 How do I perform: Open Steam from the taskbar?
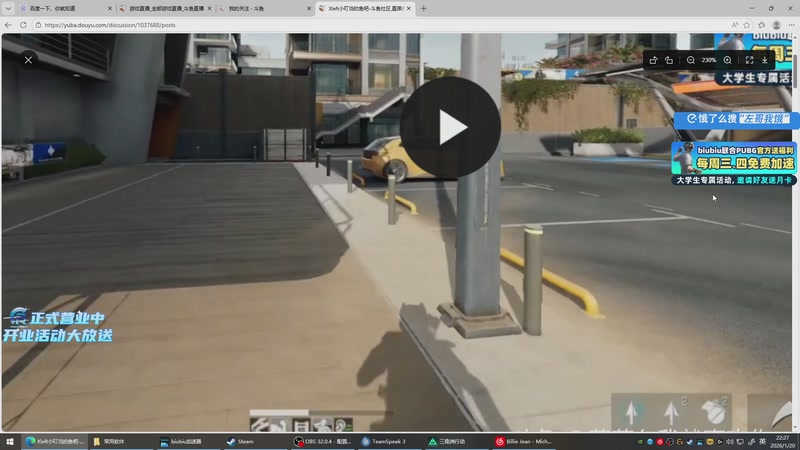click(254, 442)
